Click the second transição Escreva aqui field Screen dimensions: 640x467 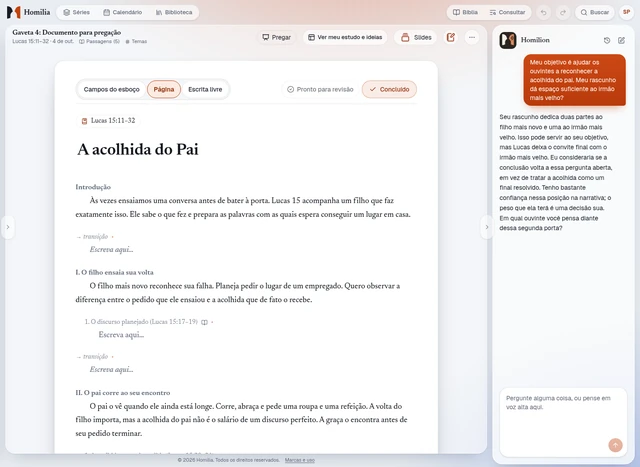[x=111, y=369]
